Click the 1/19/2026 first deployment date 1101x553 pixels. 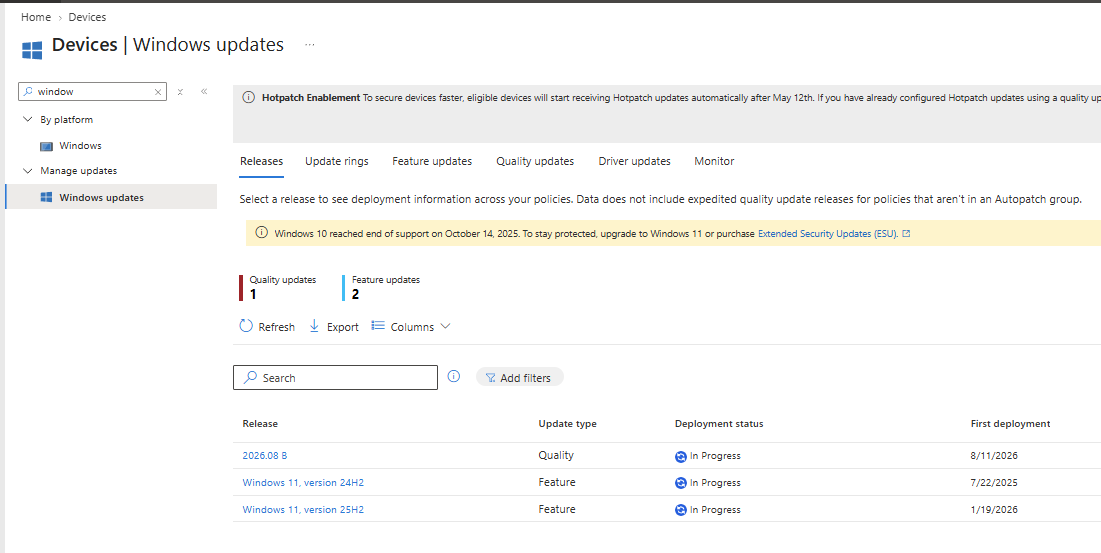[x=994, y=509]
